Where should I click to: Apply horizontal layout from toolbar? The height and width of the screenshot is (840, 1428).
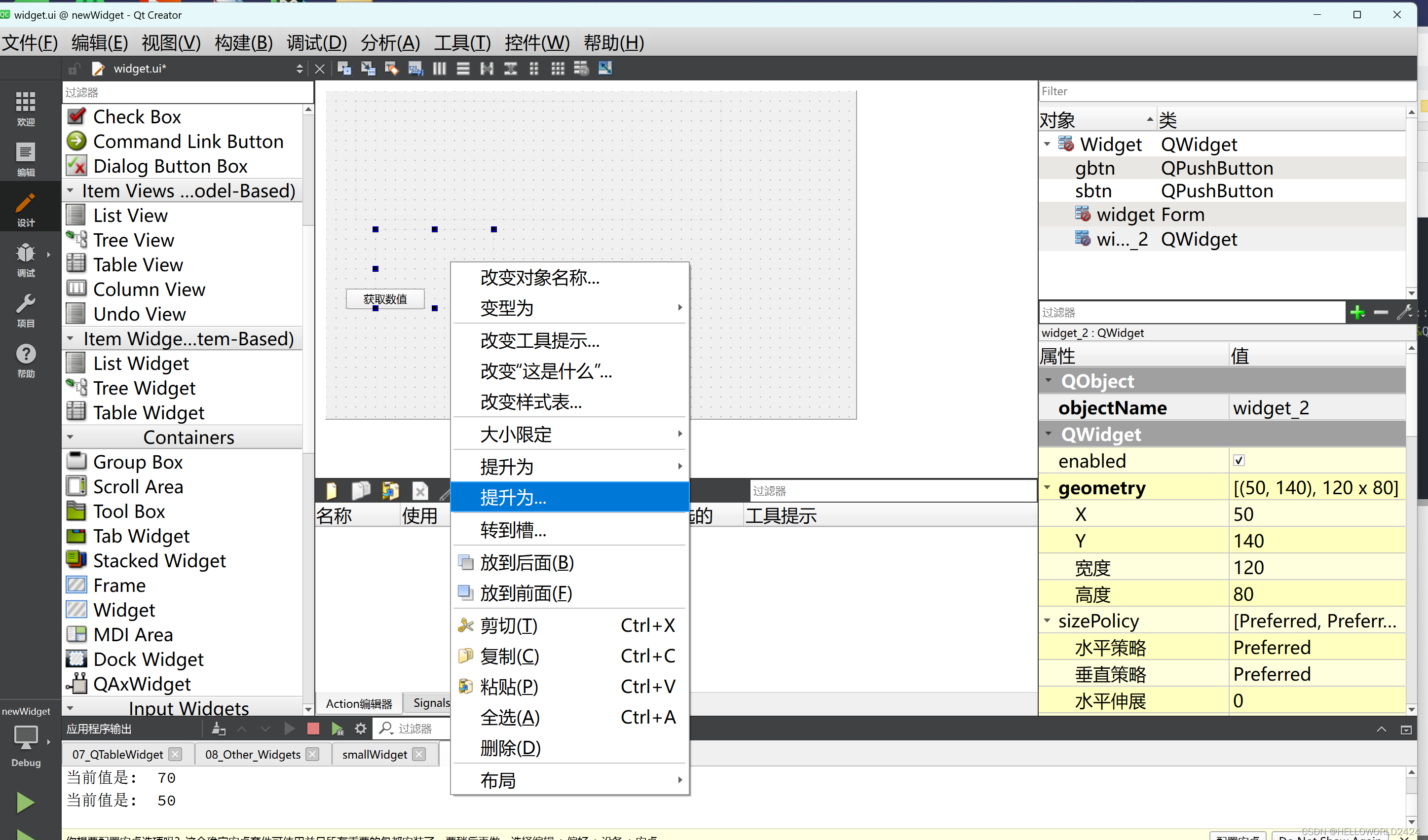(439, 69)
